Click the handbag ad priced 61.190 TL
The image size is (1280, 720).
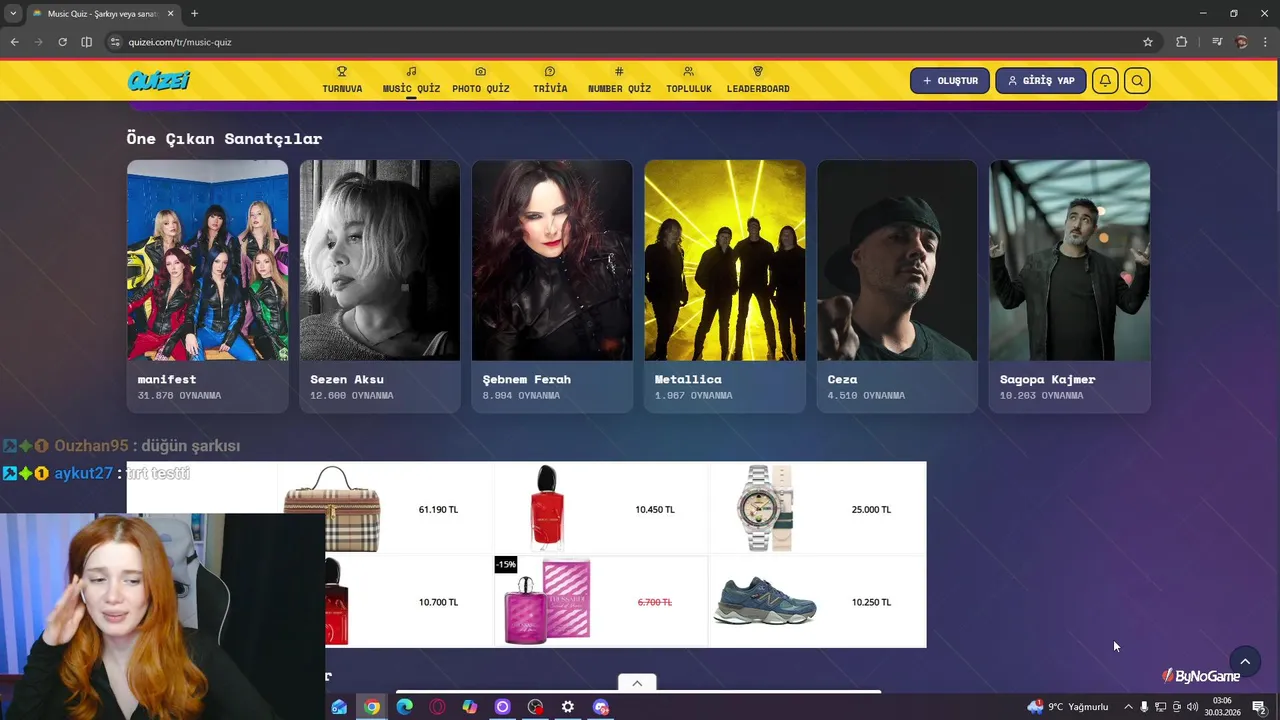coord(385,509)
